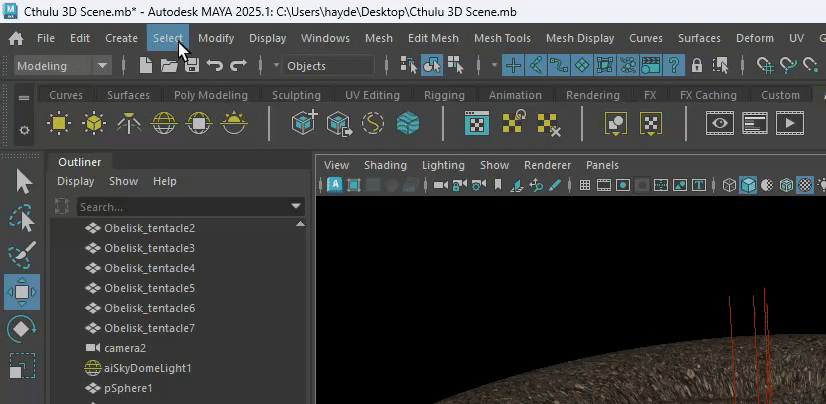Open the Mesh Tools menu
826x404 pixels.
(502, 38)
